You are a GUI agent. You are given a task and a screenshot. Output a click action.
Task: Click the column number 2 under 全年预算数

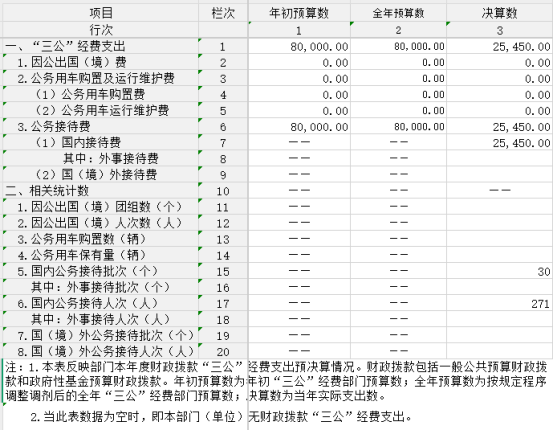pyautogui.click(x=398, y=30)
